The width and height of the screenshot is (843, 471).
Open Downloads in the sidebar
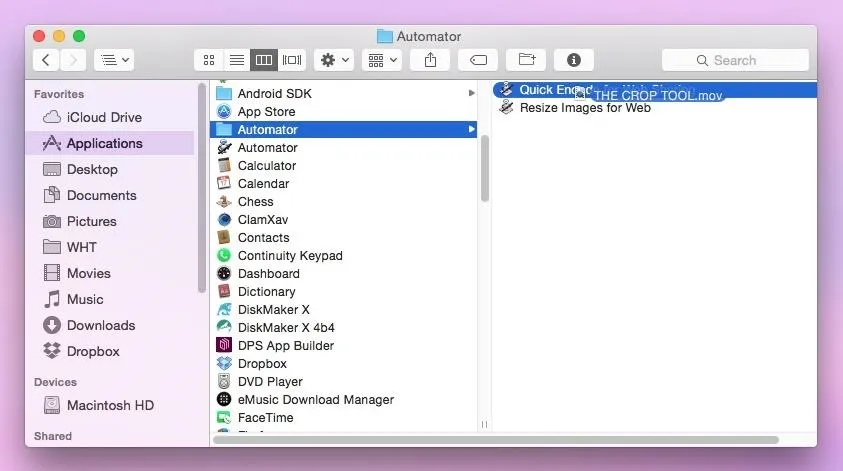click(x=110, y=325)
